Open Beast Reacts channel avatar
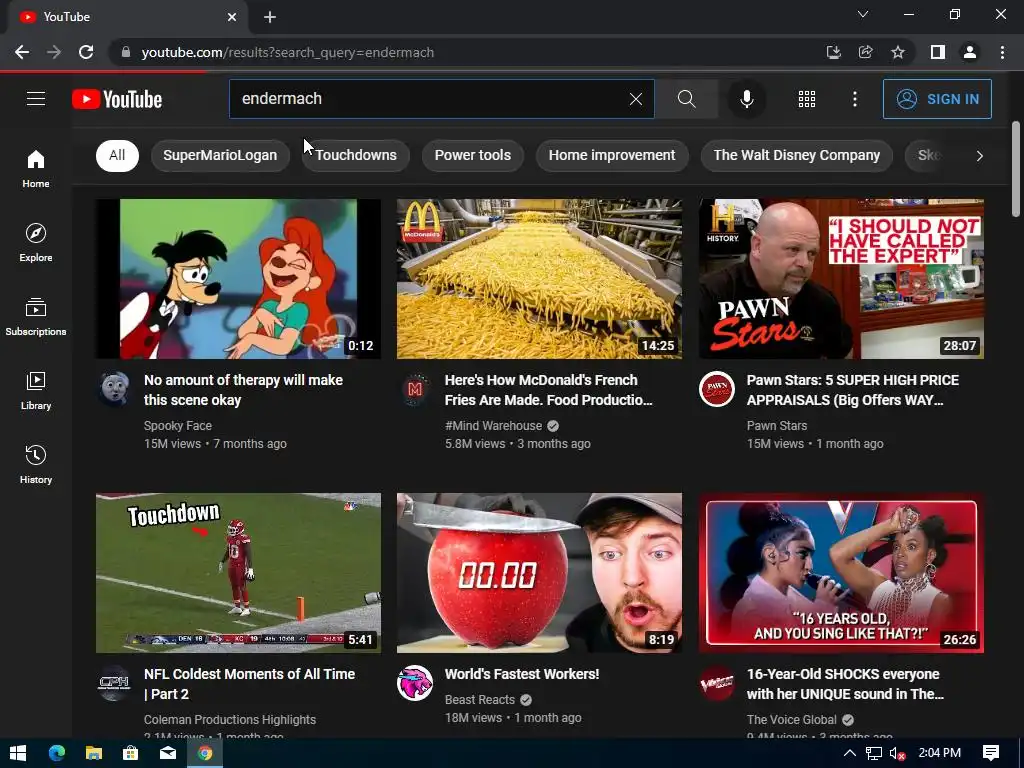Screen dimensions: 1024x768 pos(415,683)
